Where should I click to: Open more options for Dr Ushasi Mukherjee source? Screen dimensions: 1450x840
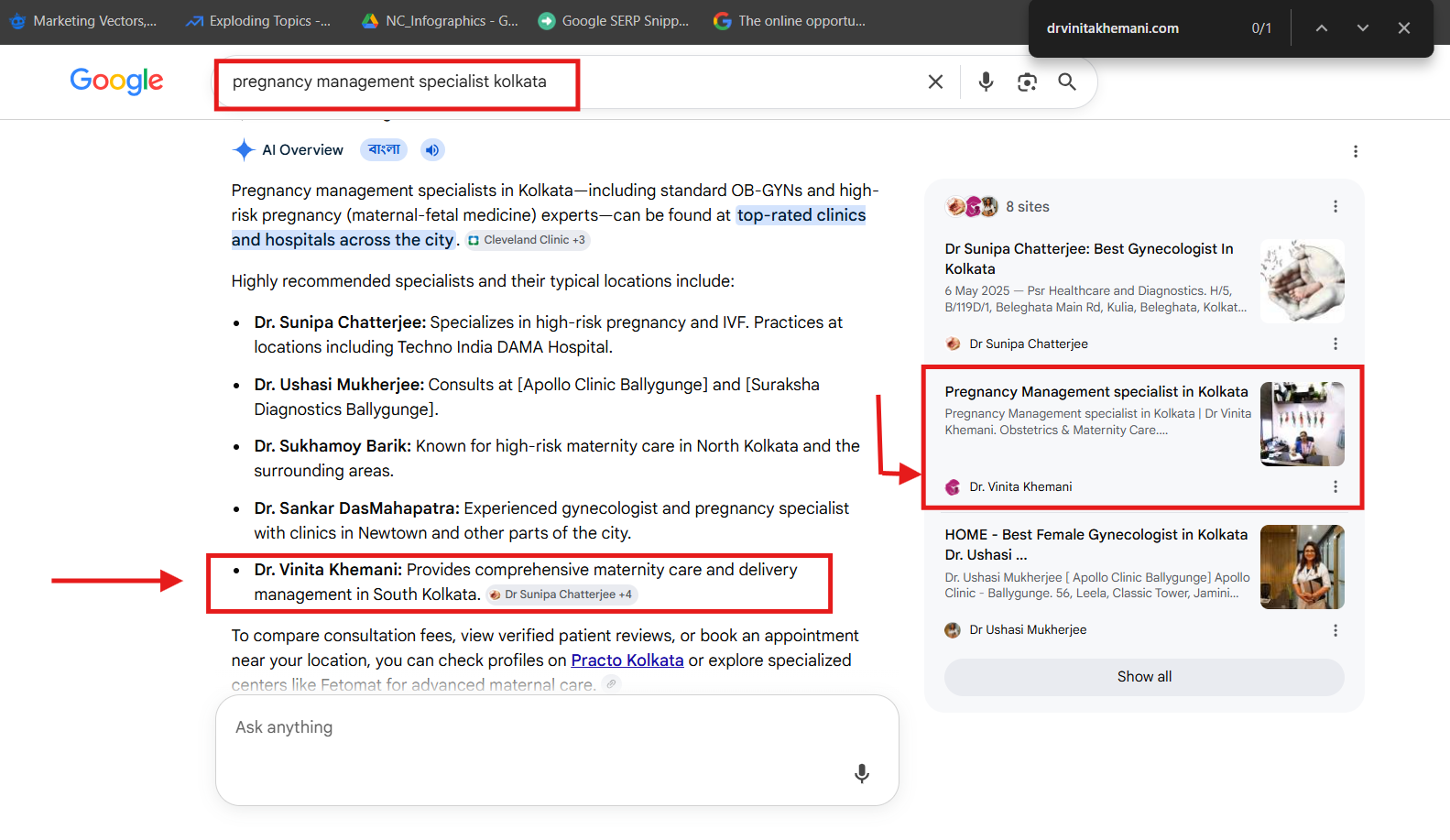(1336, 630)
